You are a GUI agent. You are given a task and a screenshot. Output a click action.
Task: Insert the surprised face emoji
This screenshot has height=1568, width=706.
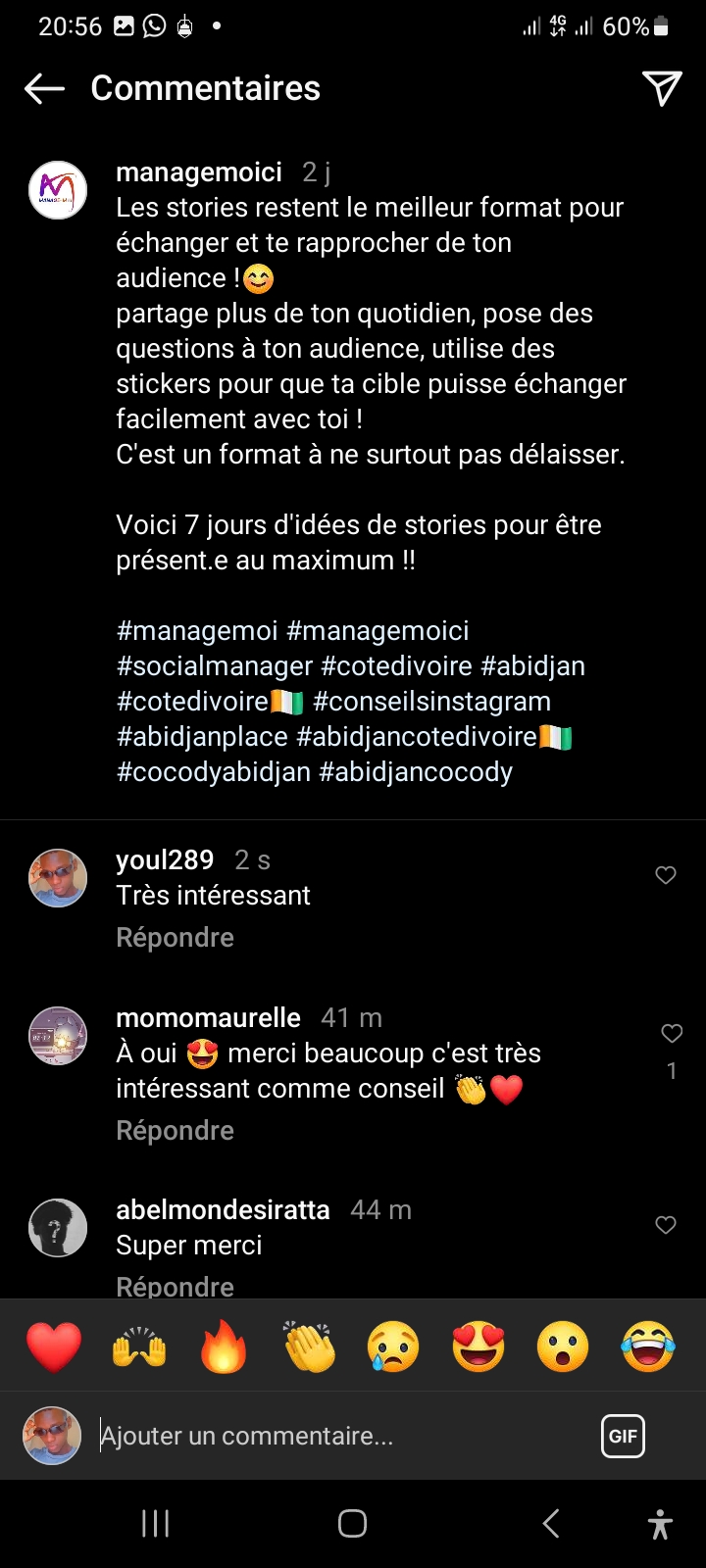(563, 1347)
